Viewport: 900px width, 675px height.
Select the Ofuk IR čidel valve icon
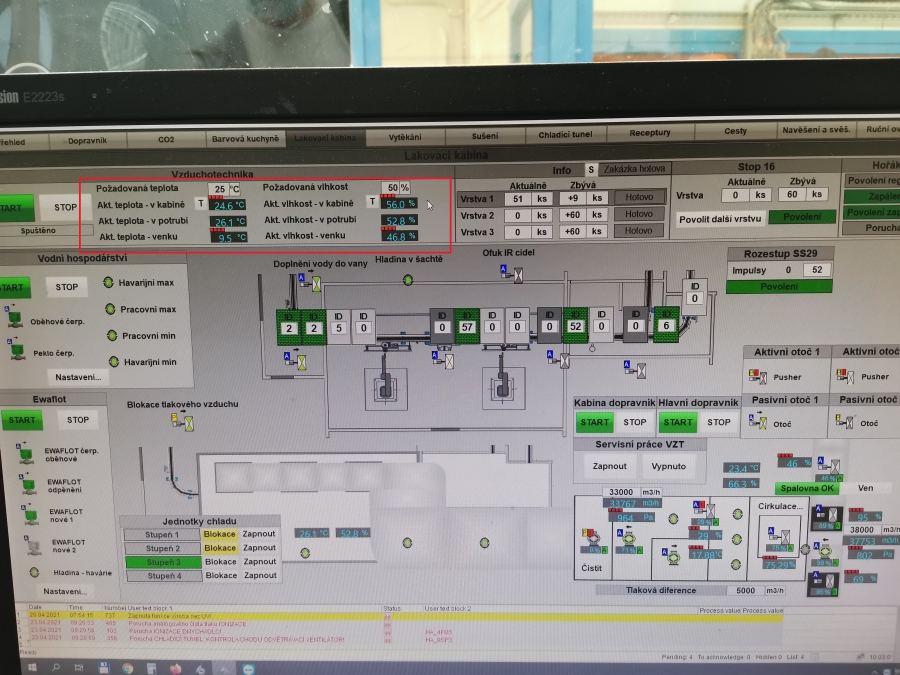(512, 274)
